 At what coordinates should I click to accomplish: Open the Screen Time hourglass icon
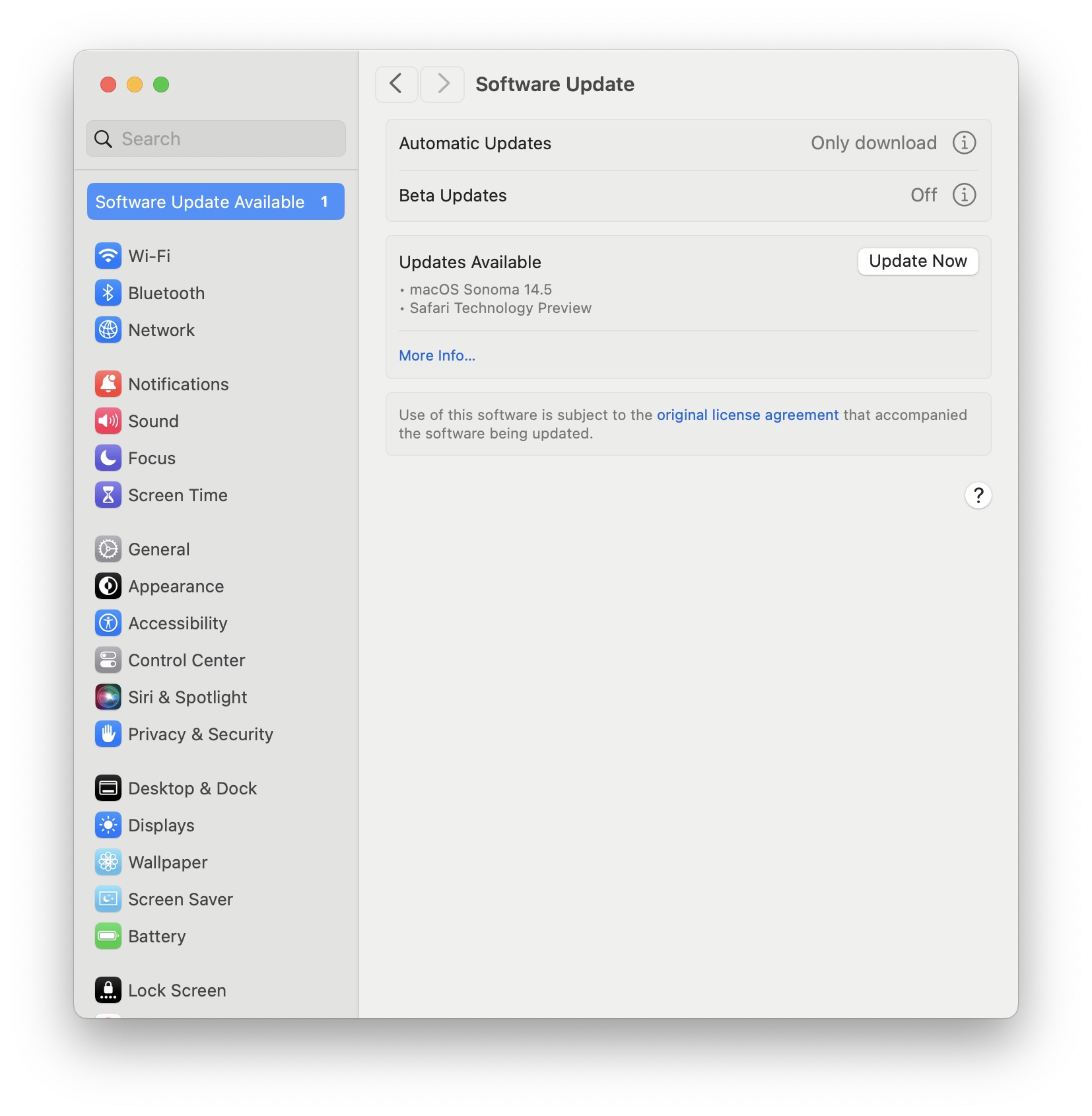pyautogui.click(x=108, y=495)
